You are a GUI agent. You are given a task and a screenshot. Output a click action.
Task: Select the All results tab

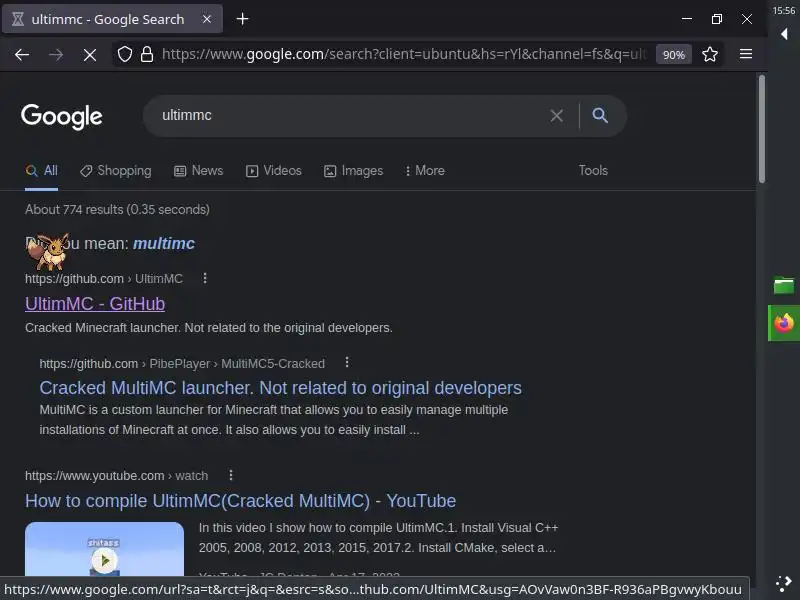click(x=41, y=170)
